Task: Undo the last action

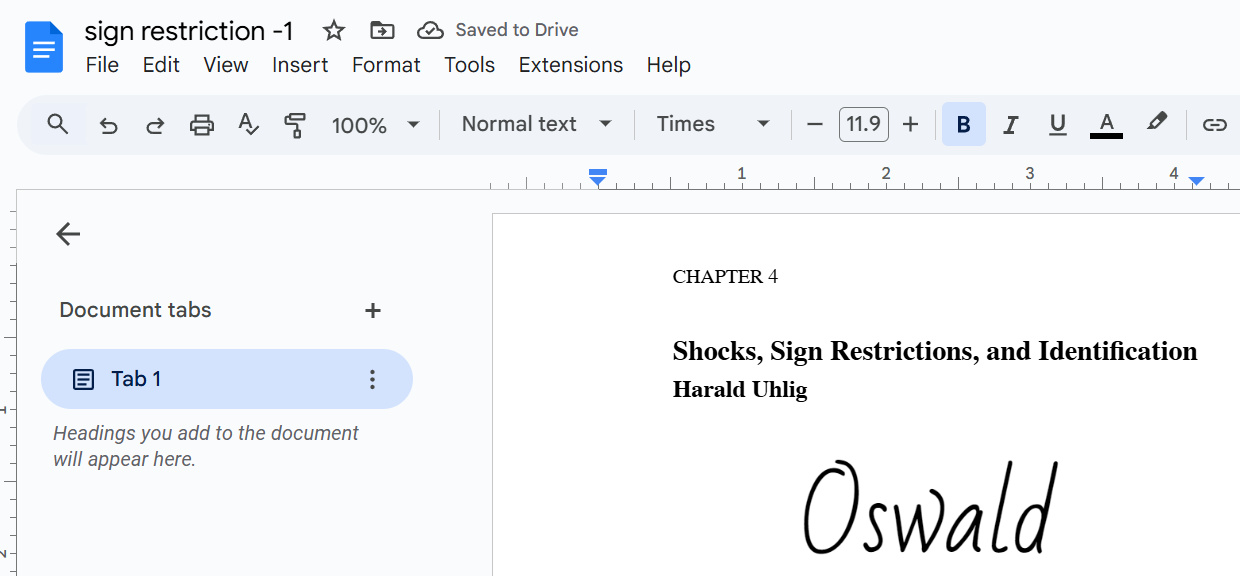Action: 108,124
